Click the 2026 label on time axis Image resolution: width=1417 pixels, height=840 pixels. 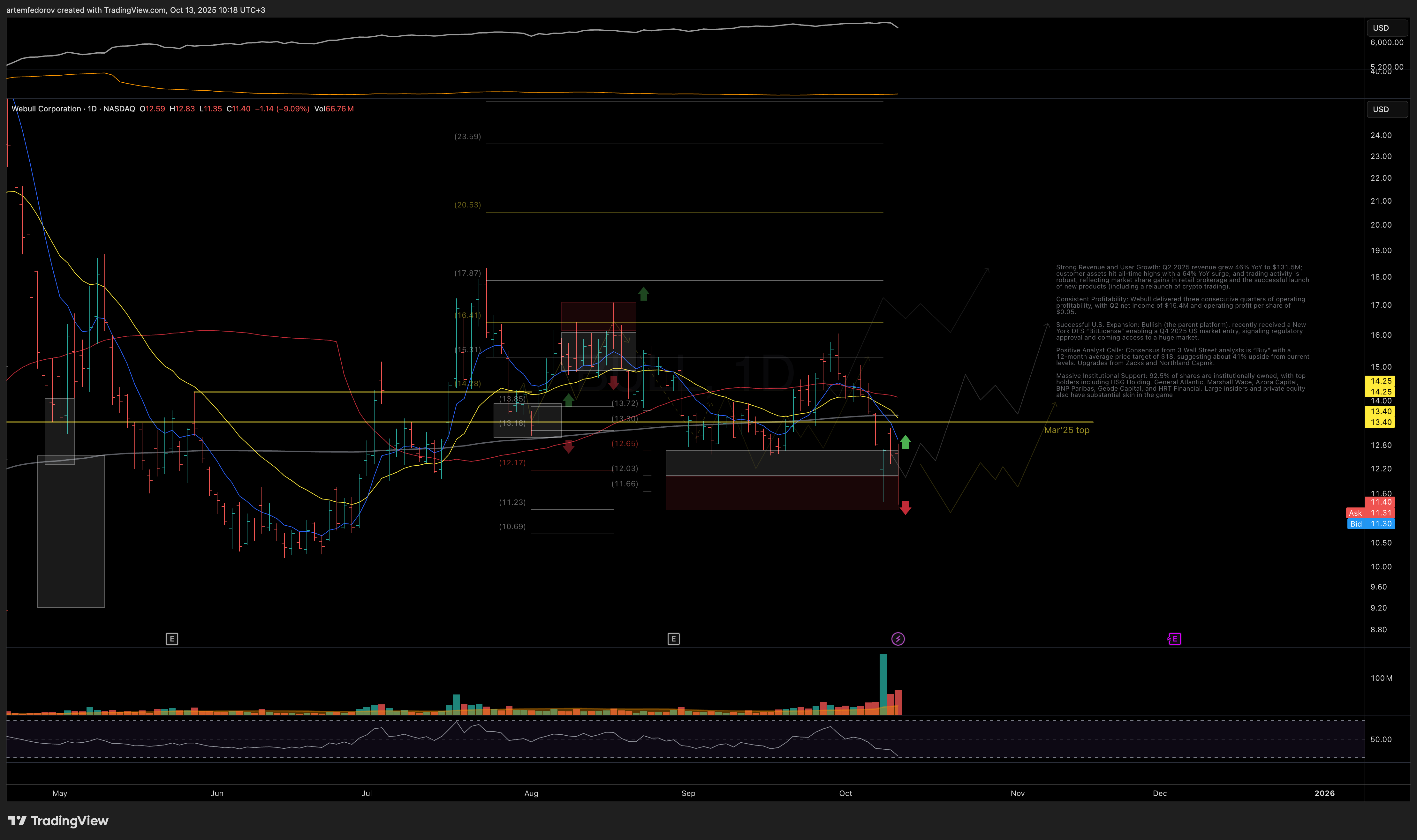1324,793
